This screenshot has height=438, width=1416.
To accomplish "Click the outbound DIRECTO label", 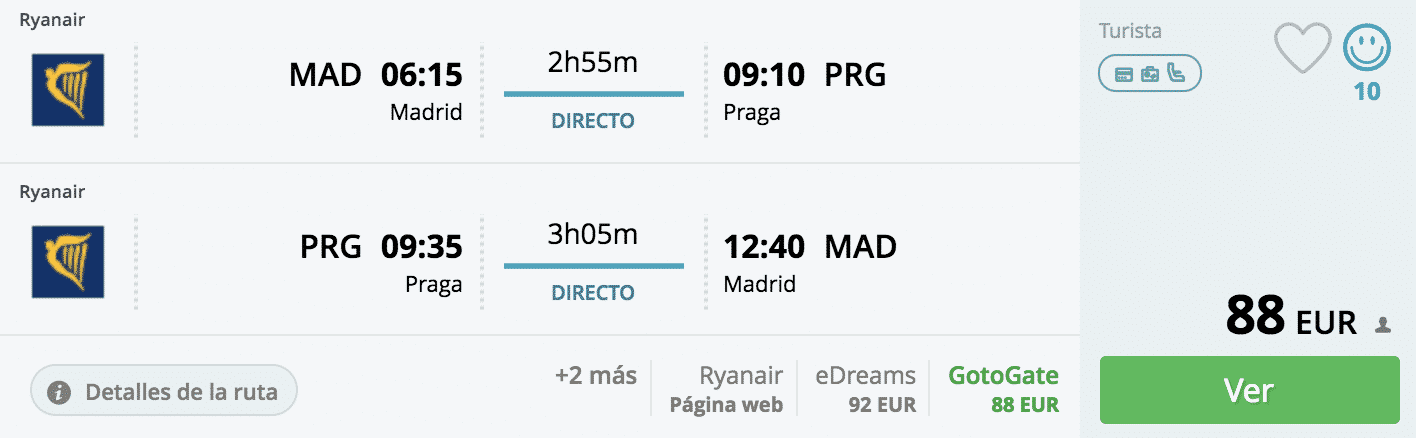I will click(x=593, y=121).
